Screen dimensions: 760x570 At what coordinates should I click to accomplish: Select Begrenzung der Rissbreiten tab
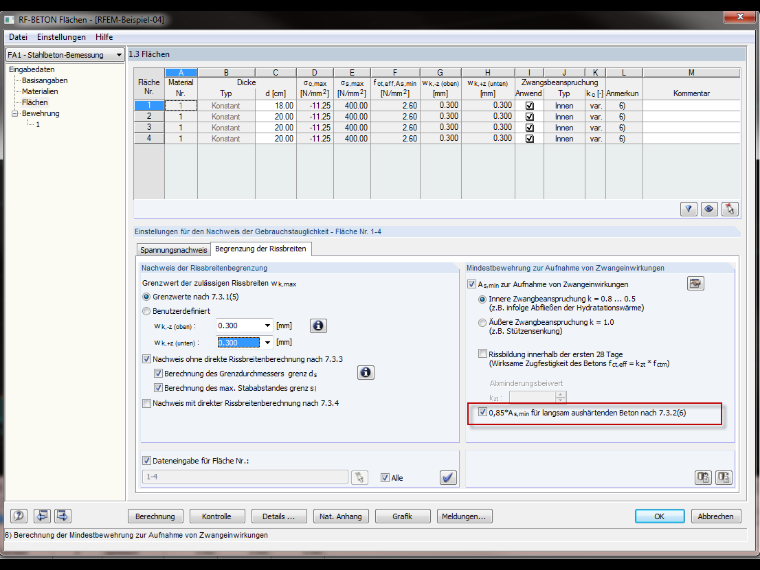point(261,249)
